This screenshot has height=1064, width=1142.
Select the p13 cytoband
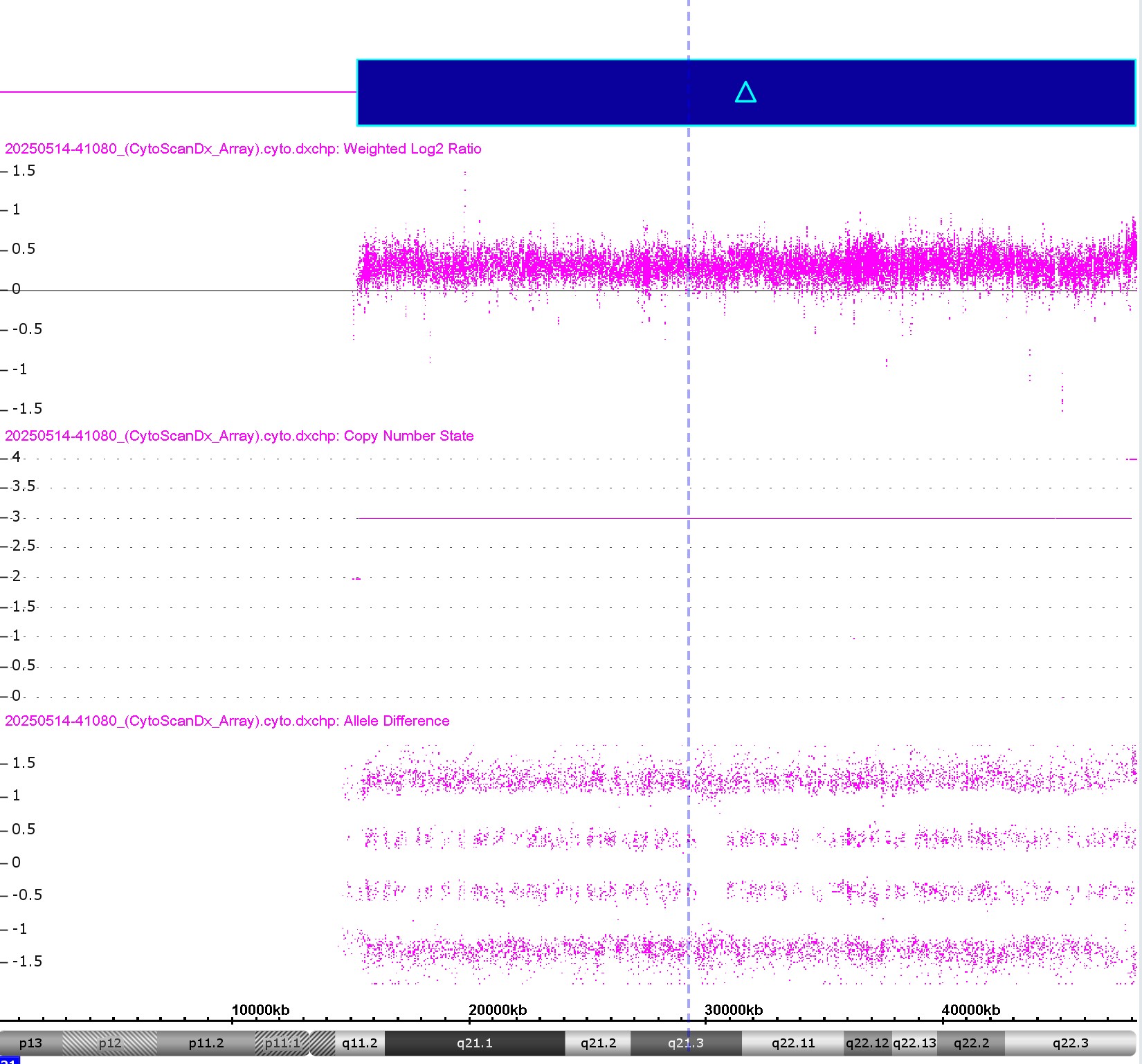pyautogui.click(x=30, y=1043)
